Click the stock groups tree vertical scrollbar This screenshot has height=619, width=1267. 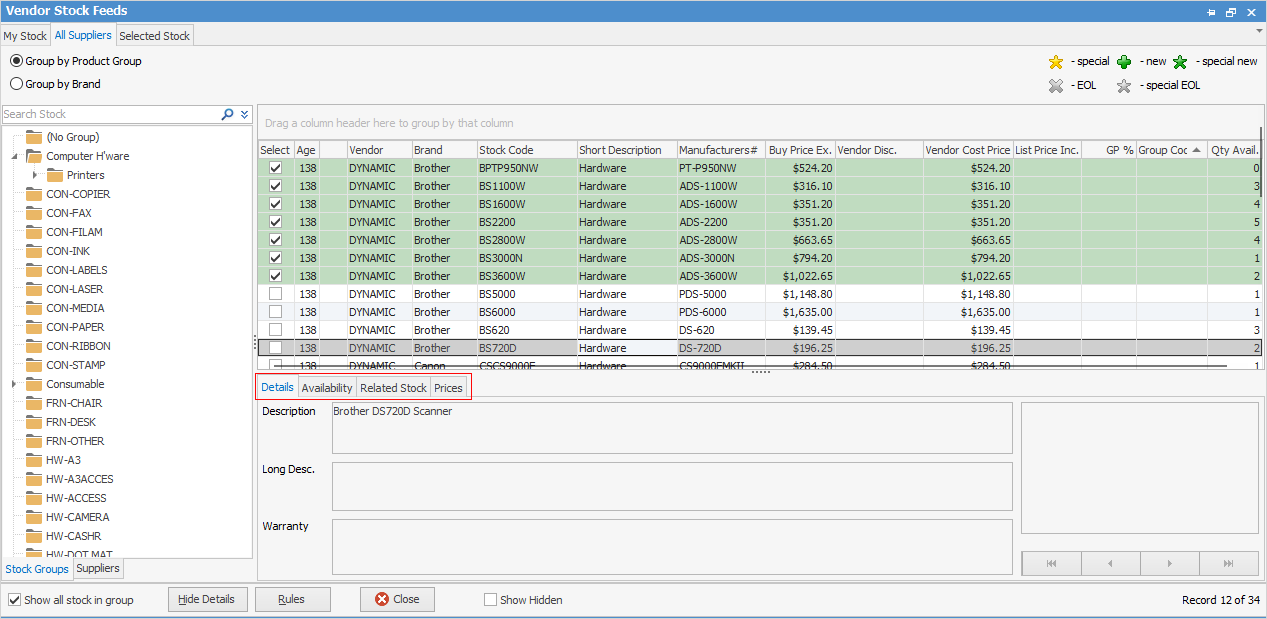pyautogui.click(x=248, y=340)
